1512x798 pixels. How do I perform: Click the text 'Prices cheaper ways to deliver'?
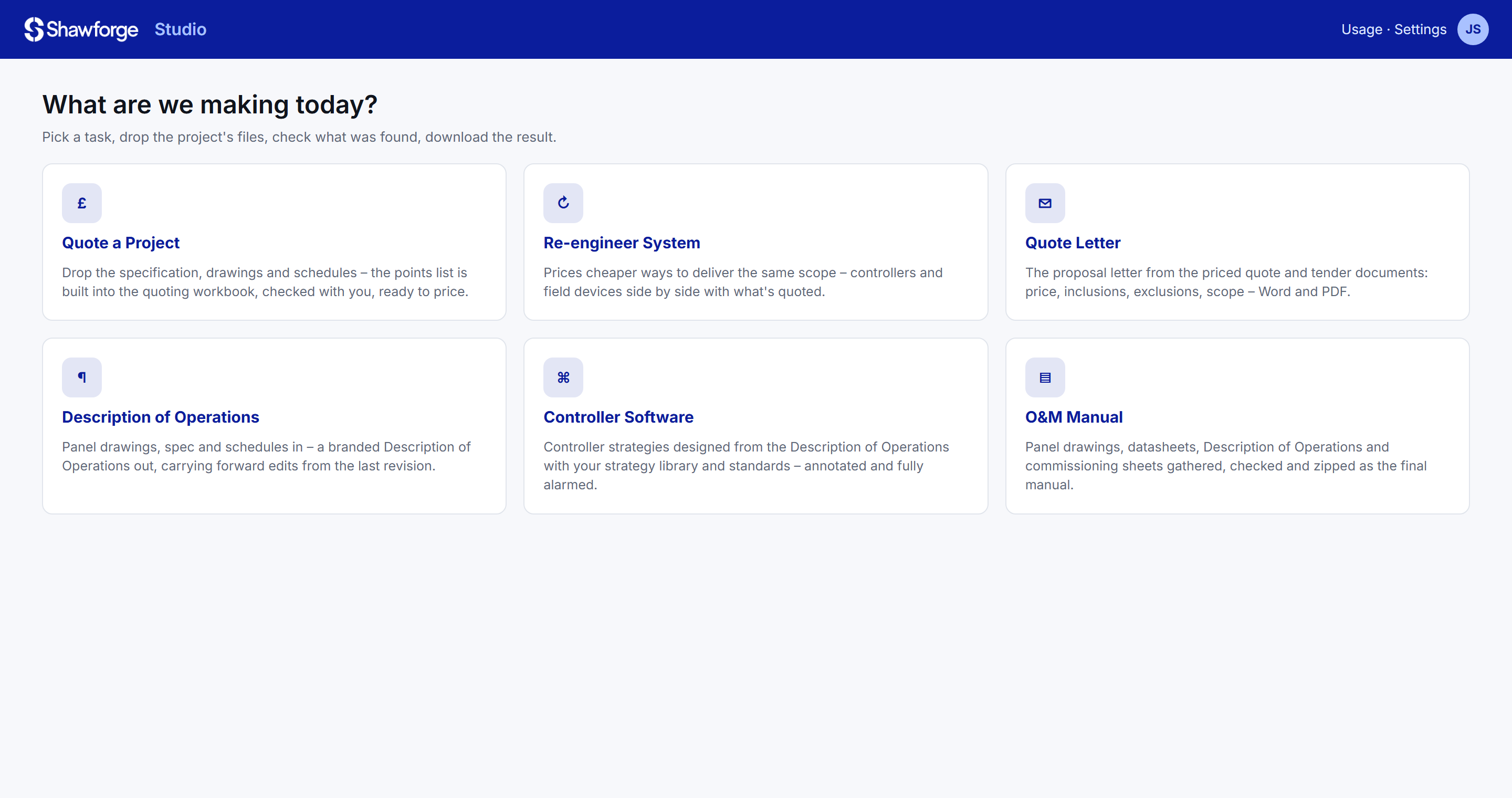(x=742, y=282)
